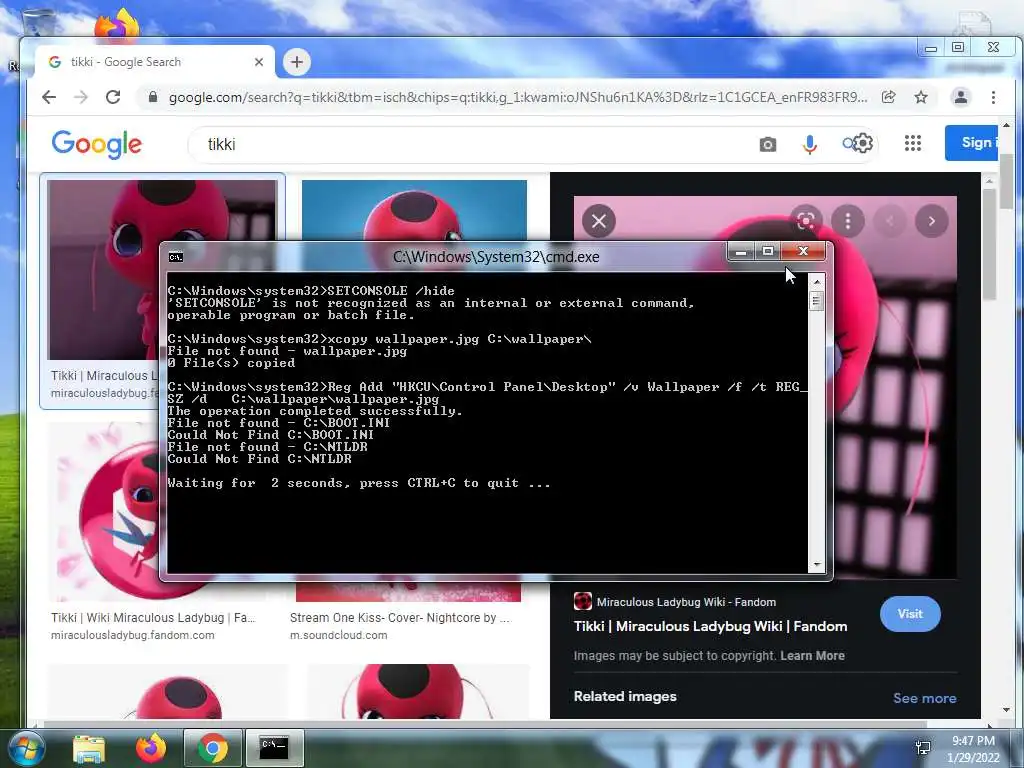This screenshot has width=1024, height=768.
Task: Open Chrome's three-dot menu
Action: pyautogui.click(x=993, y=97)
